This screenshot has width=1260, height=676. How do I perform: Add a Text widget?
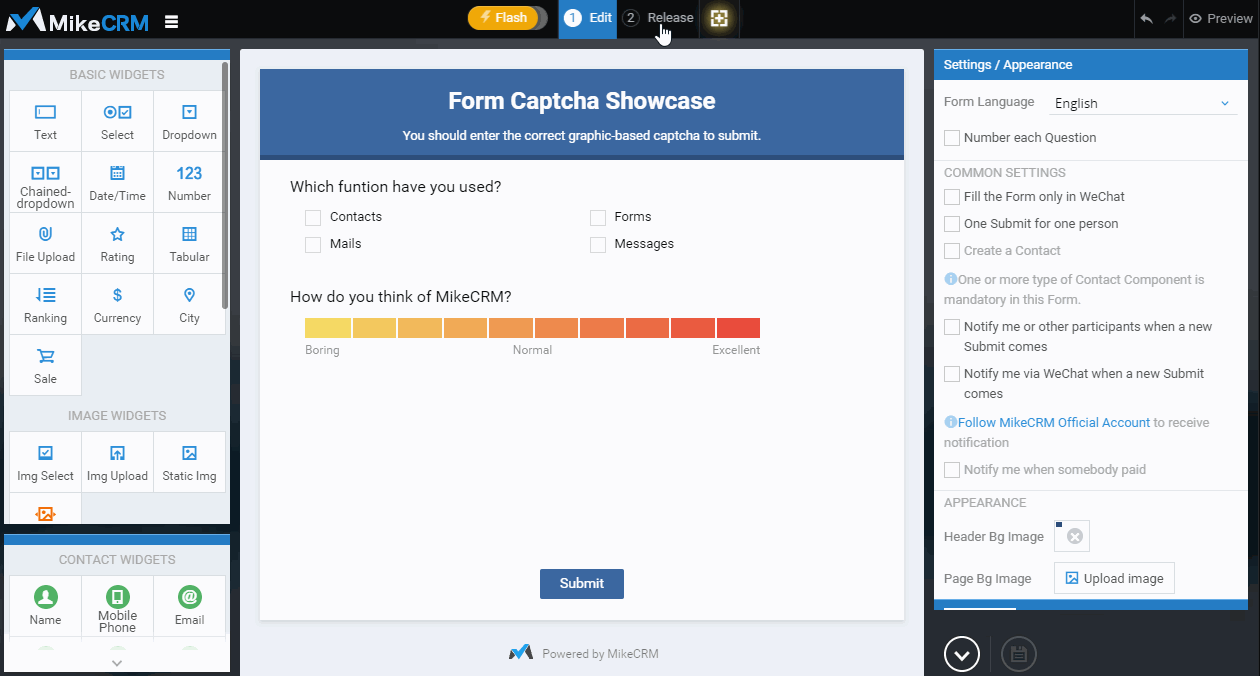[45, 121]
